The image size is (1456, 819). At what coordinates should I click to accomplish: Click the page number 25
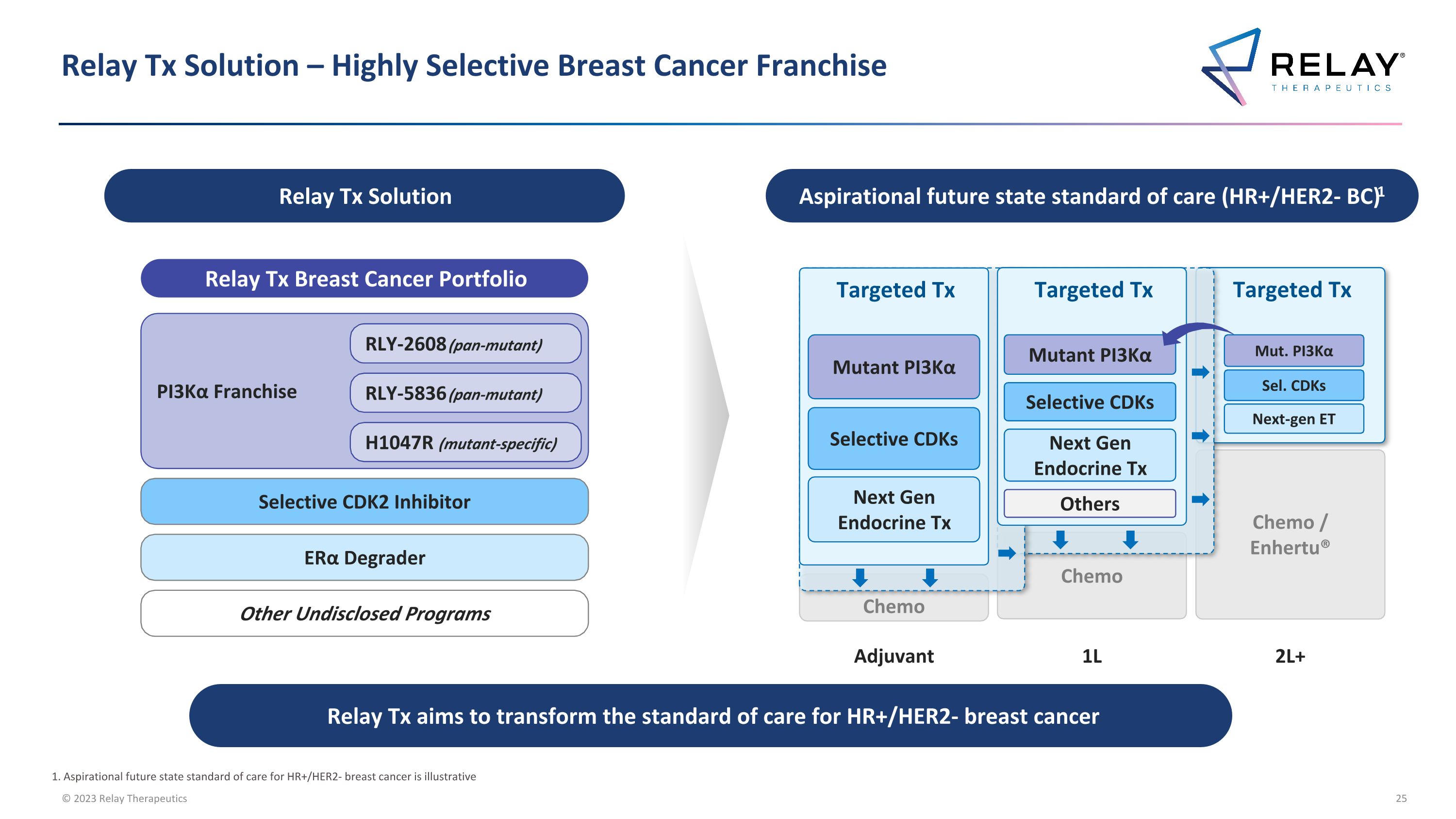[1401, 798]
